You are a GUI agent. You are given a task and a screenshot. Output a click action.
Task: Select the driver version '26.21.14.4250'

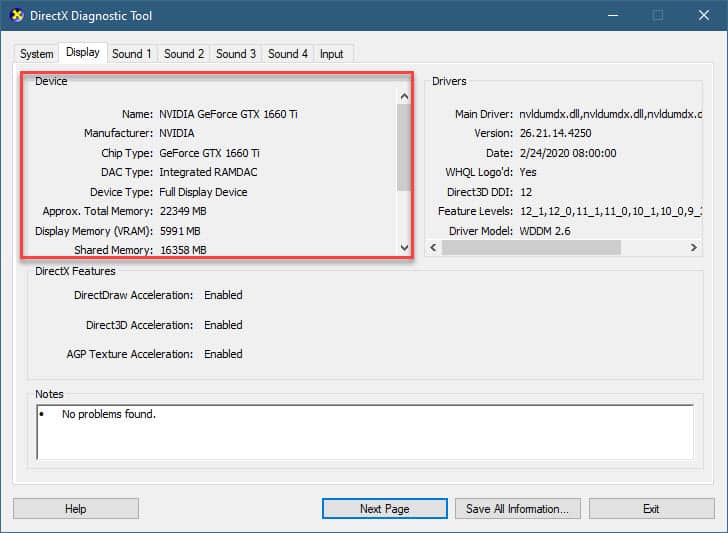tap(555, 133)
